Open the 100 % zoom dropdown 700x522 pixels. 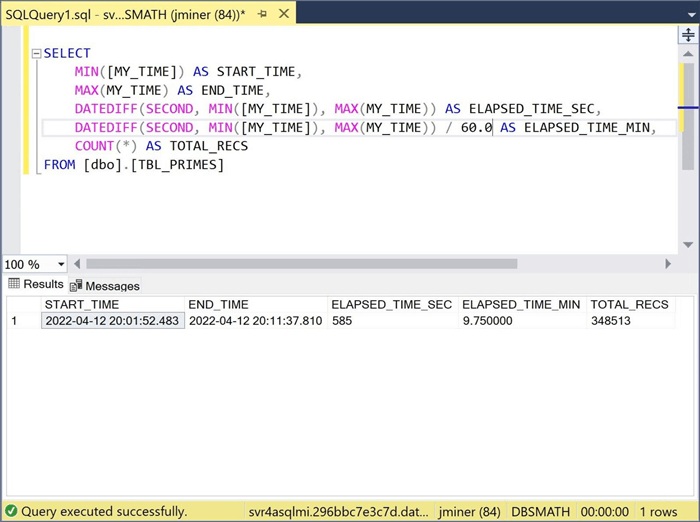click(61, 264)
